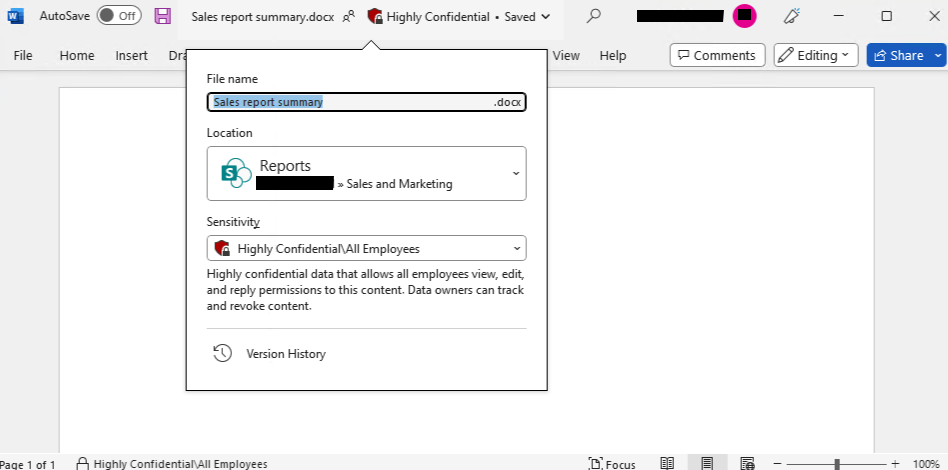Open Version History

(285, 354)
